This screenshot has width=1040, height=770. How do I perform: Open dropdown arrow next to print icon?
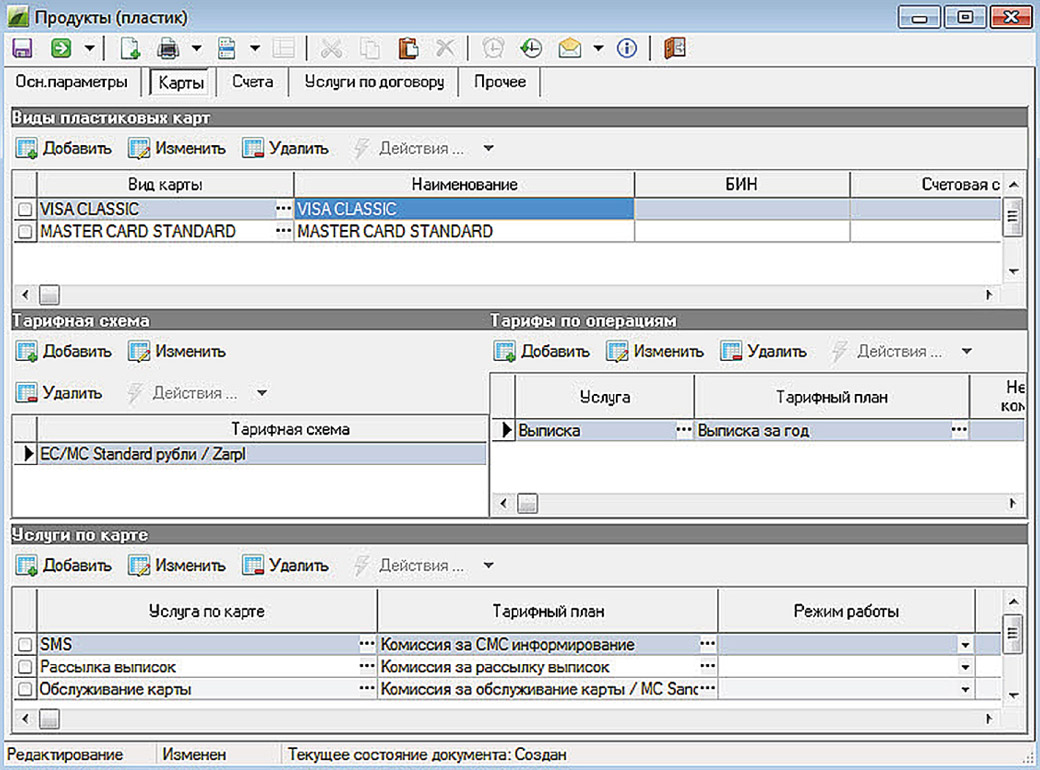pos(197,48)
